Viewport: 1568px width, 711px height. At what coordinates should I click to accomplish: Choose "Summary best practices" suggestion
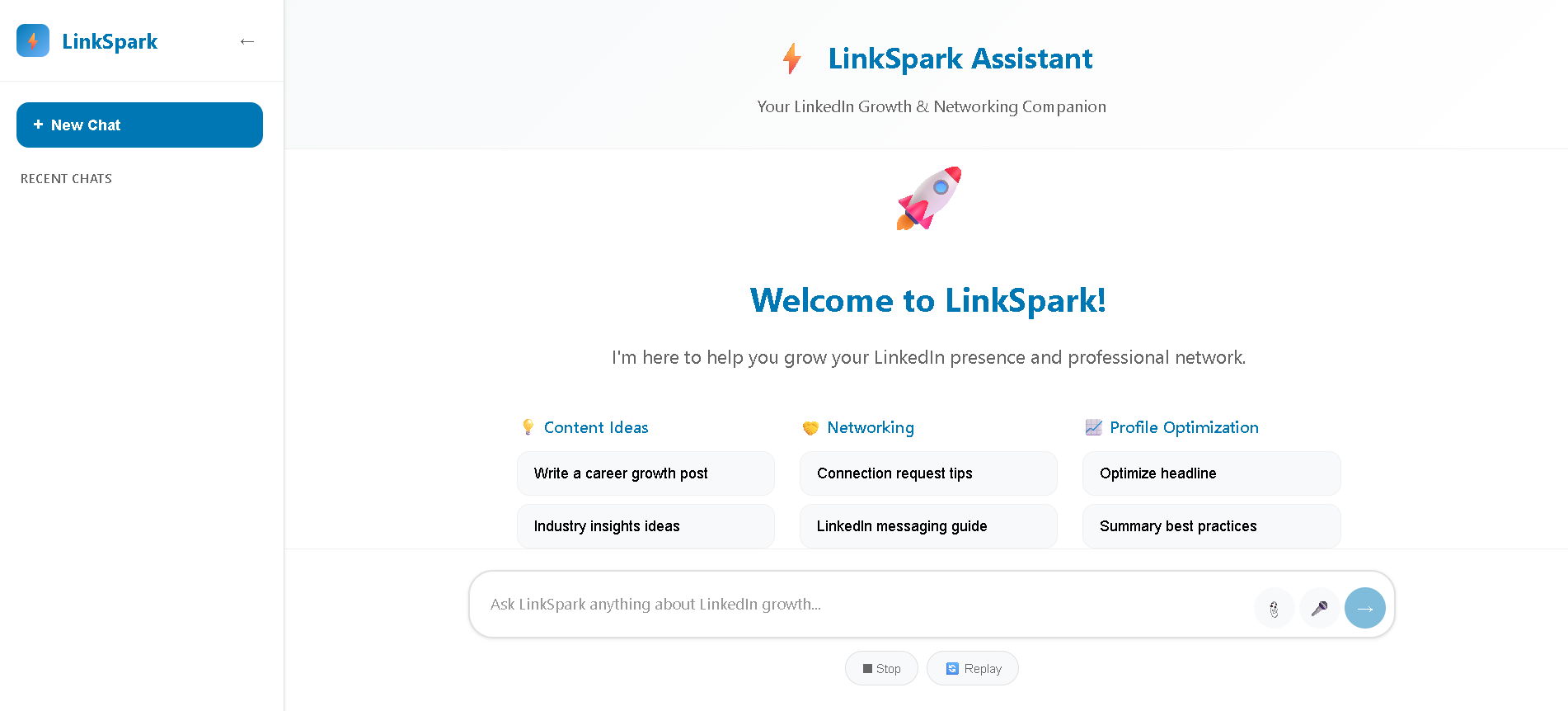pyautogui.click(x=1211, y=526)
